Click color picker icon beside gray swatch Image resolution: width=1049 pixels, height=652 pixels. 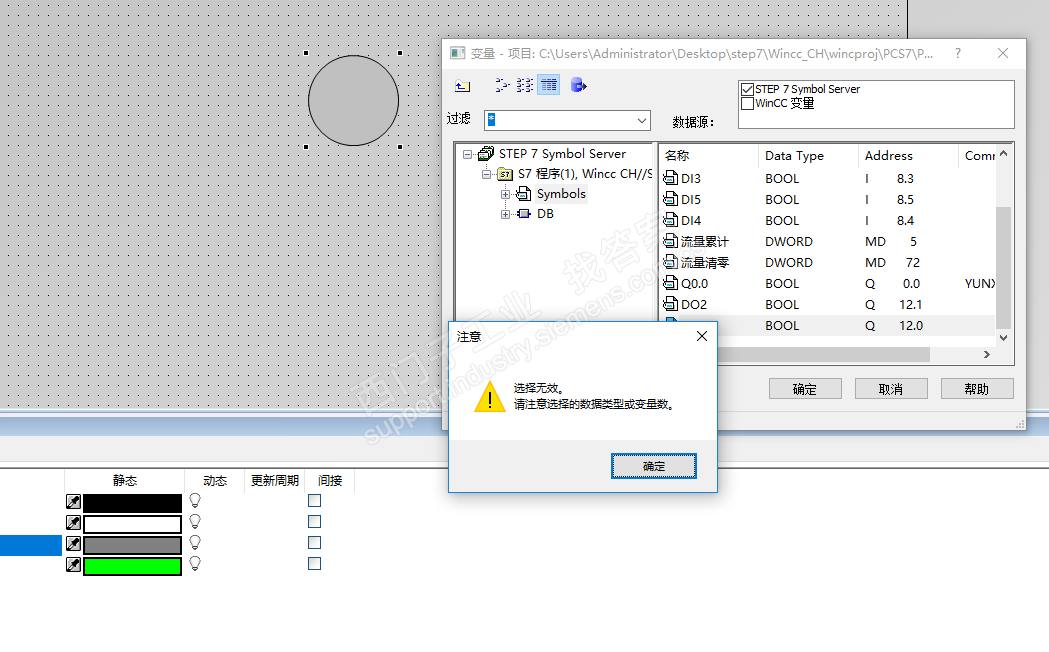[73, 544]
